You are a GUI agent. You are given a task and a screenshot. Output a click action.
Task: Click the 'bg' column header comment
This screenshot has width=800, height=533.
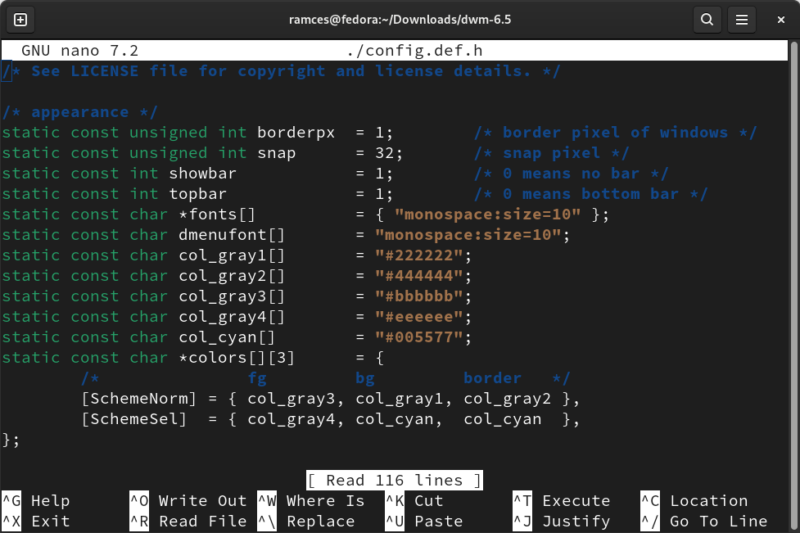point(365,378)
